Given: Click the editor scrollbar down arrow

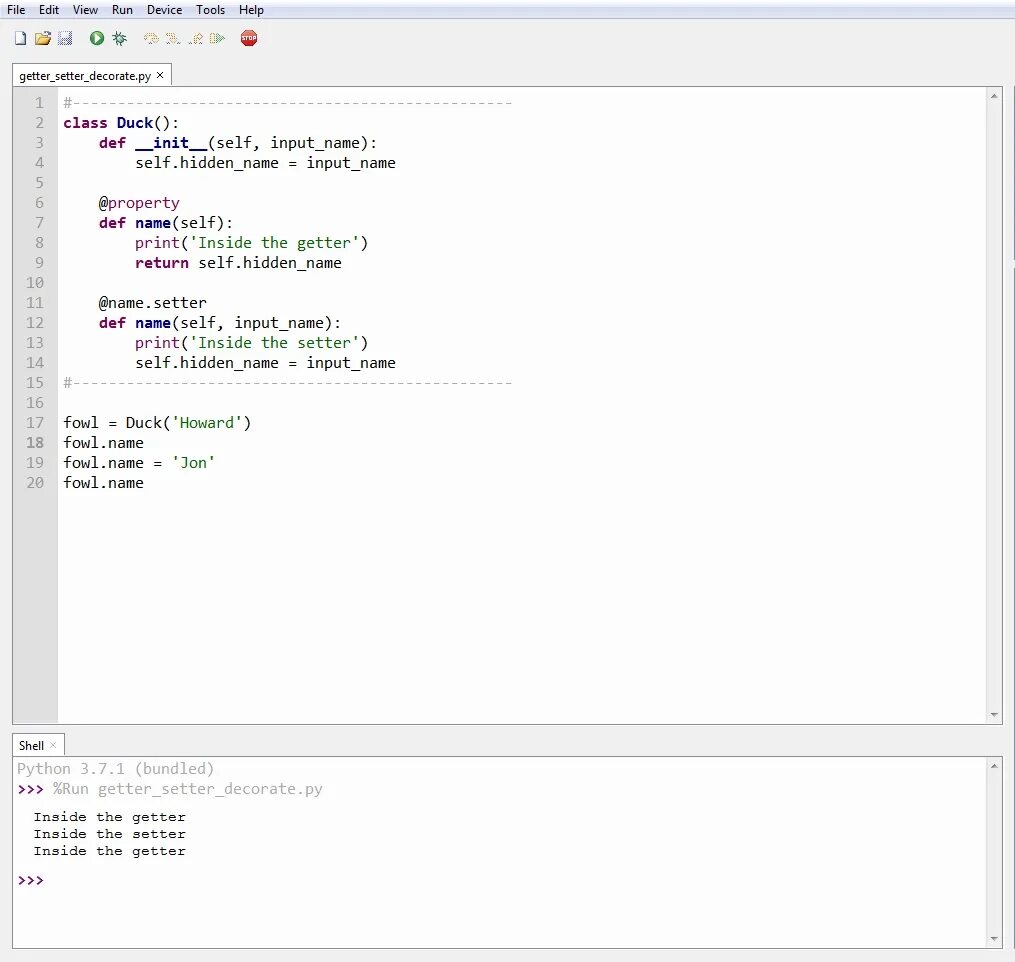Looking at the screenshot, I should [x=994, y=715].
